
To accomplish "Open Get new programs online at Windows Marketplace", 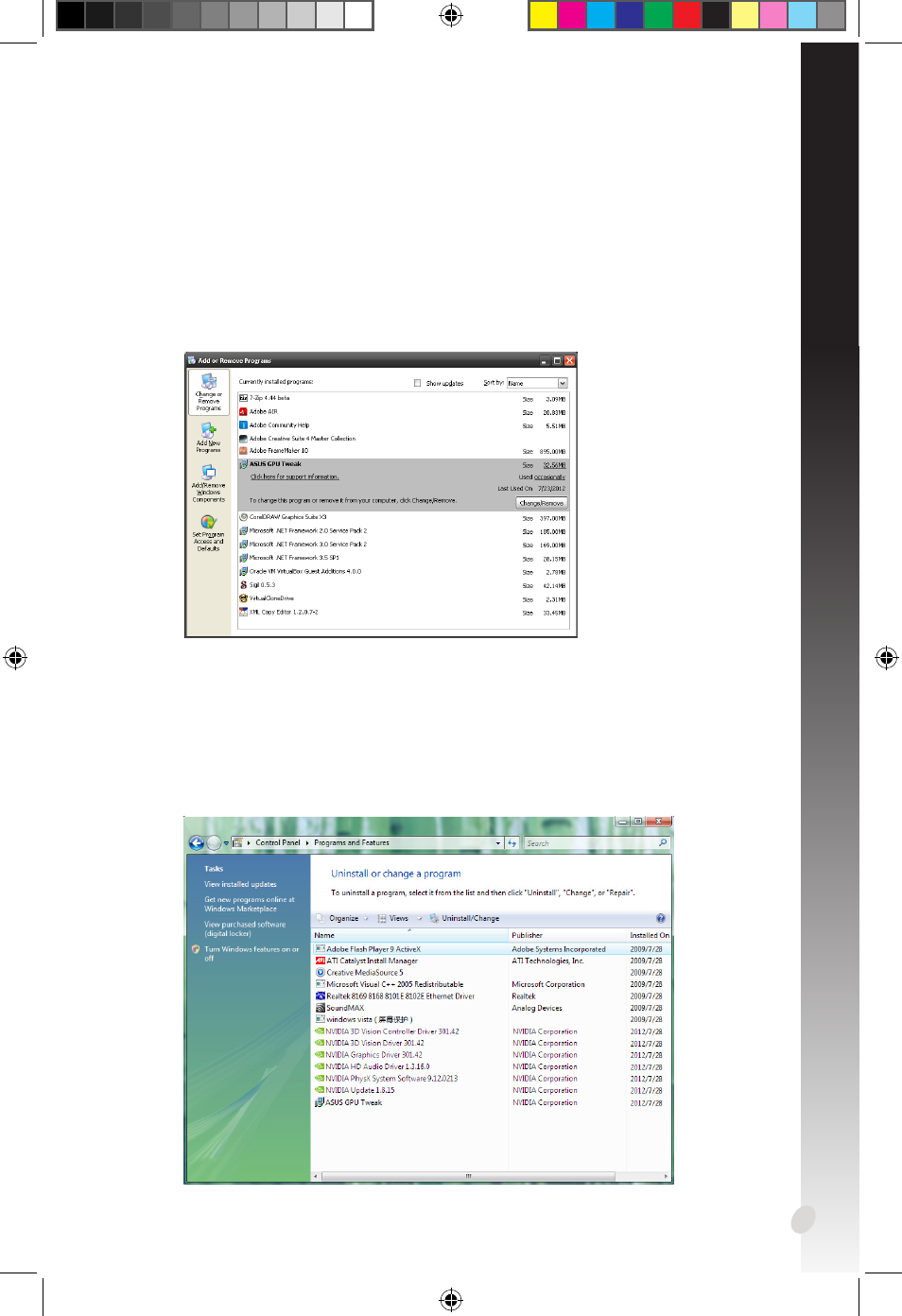I will coord(250,904).
